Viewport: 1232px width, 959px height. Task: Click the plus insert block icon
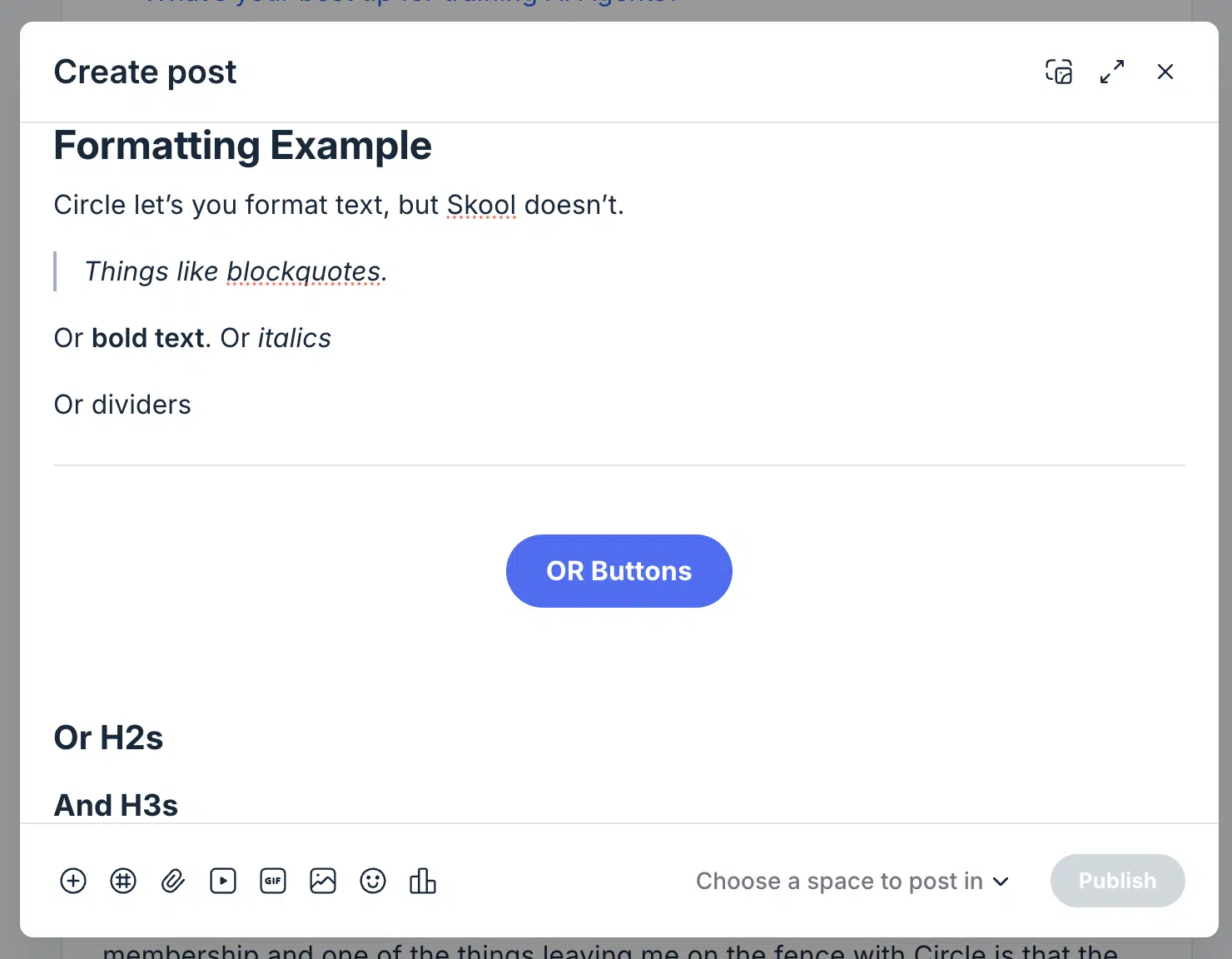pos(73,881)
